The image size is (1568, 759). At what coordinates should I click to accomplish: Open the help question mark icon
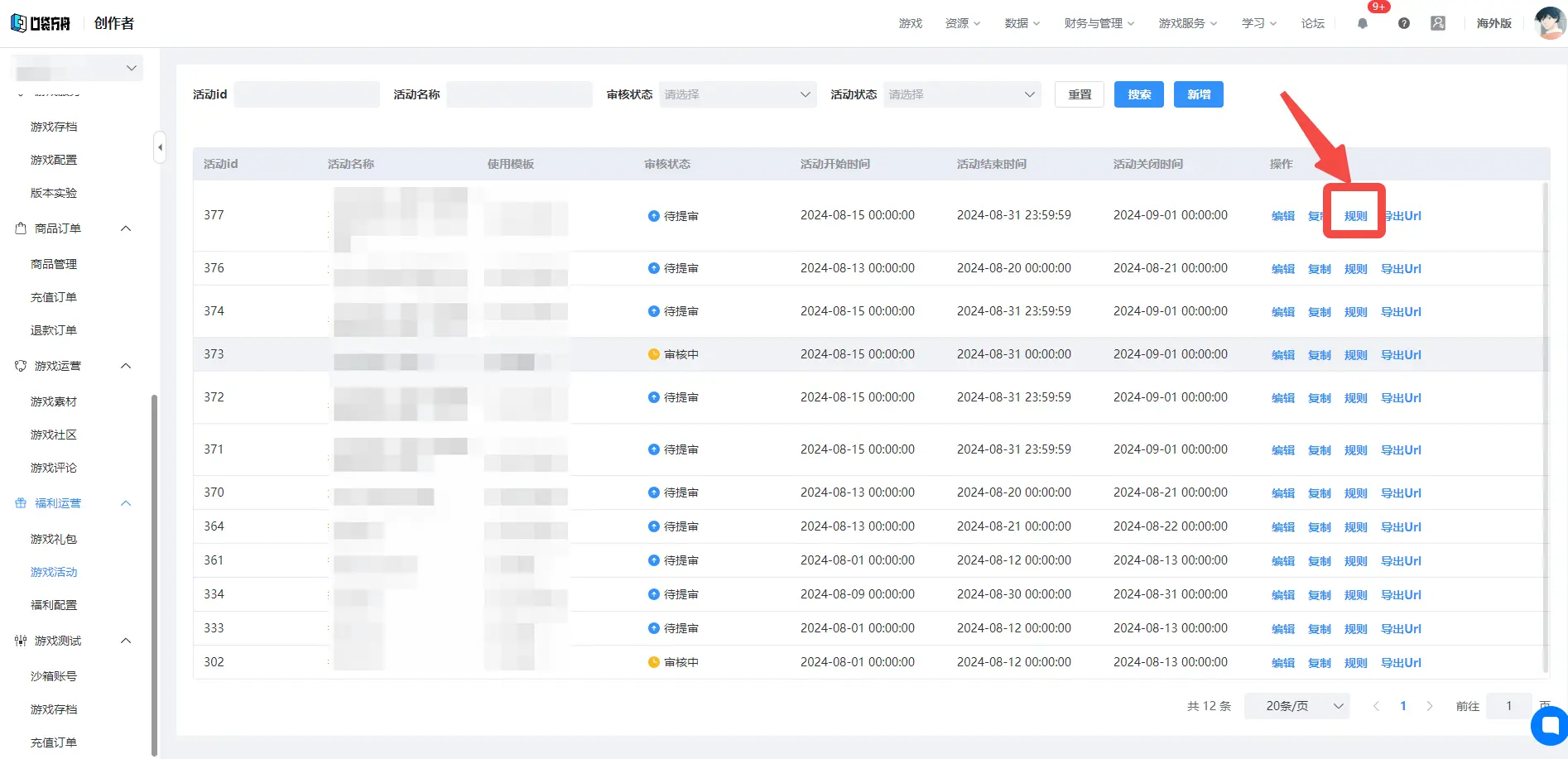click(x=1404, y=24)
